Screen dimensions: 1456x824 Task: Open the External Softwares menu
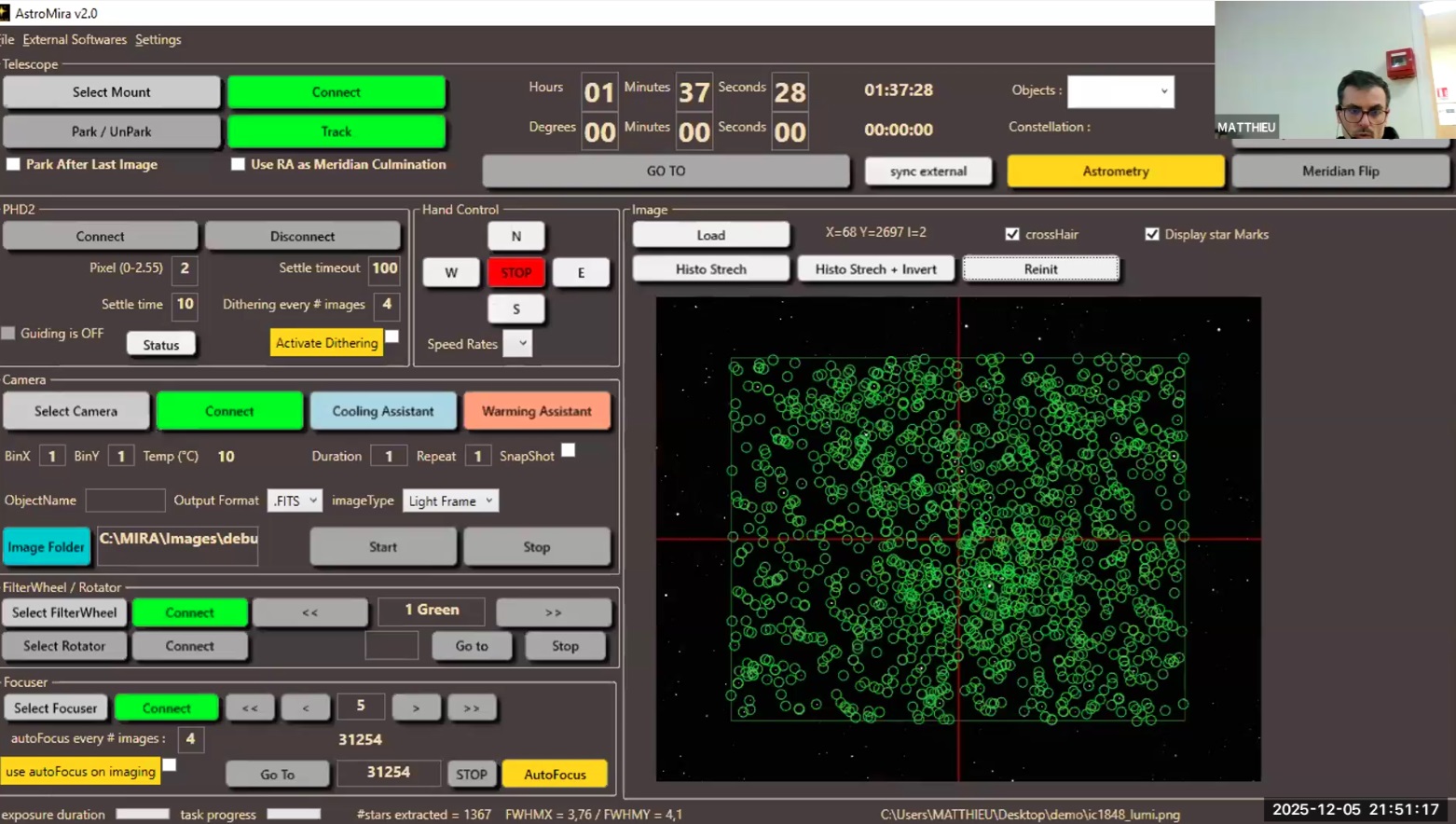coord(75,39)
